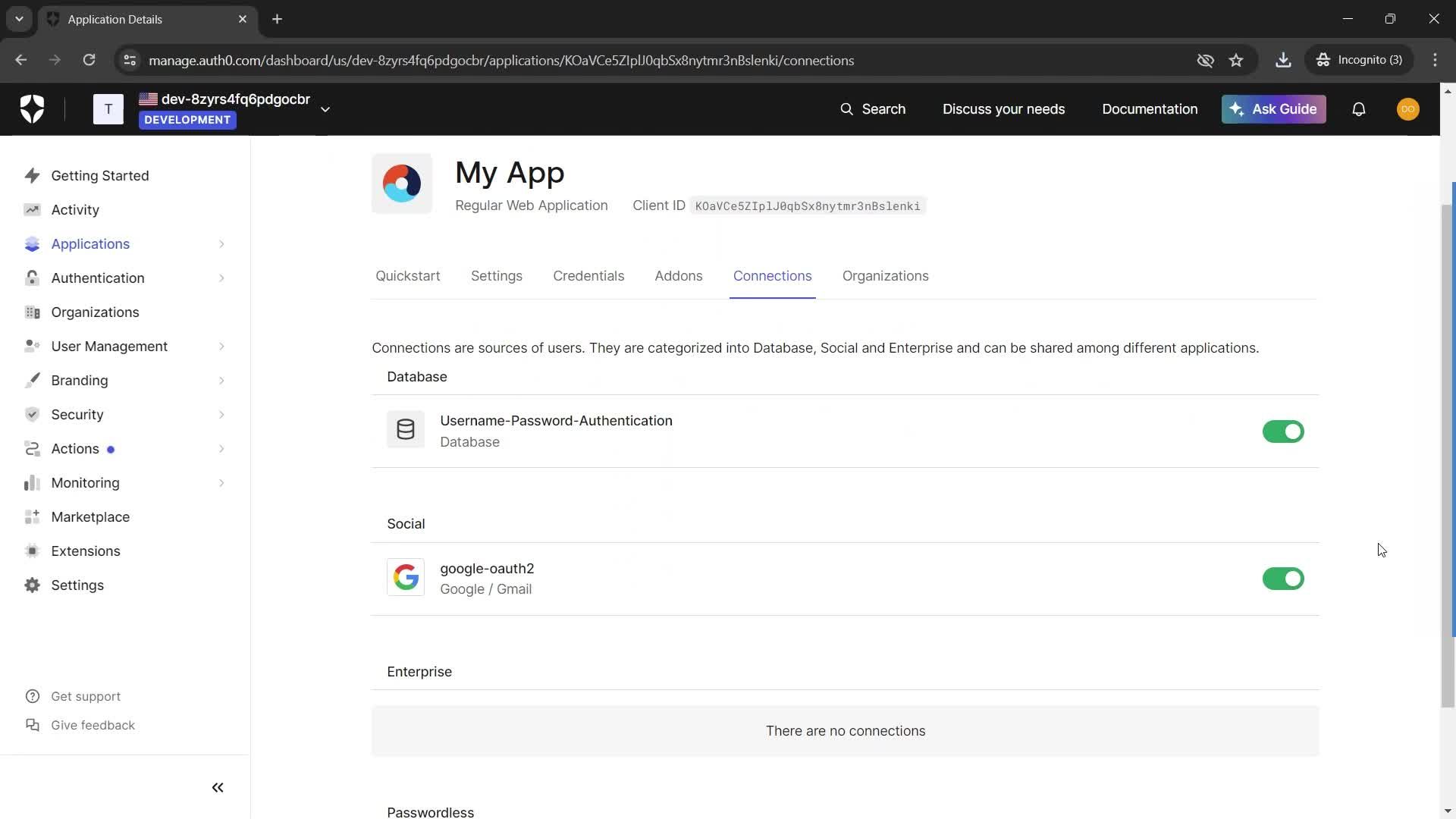The image size is (1456, 819).
Task: Expand Monitoring submenu chevron
Action: (221, 483)
